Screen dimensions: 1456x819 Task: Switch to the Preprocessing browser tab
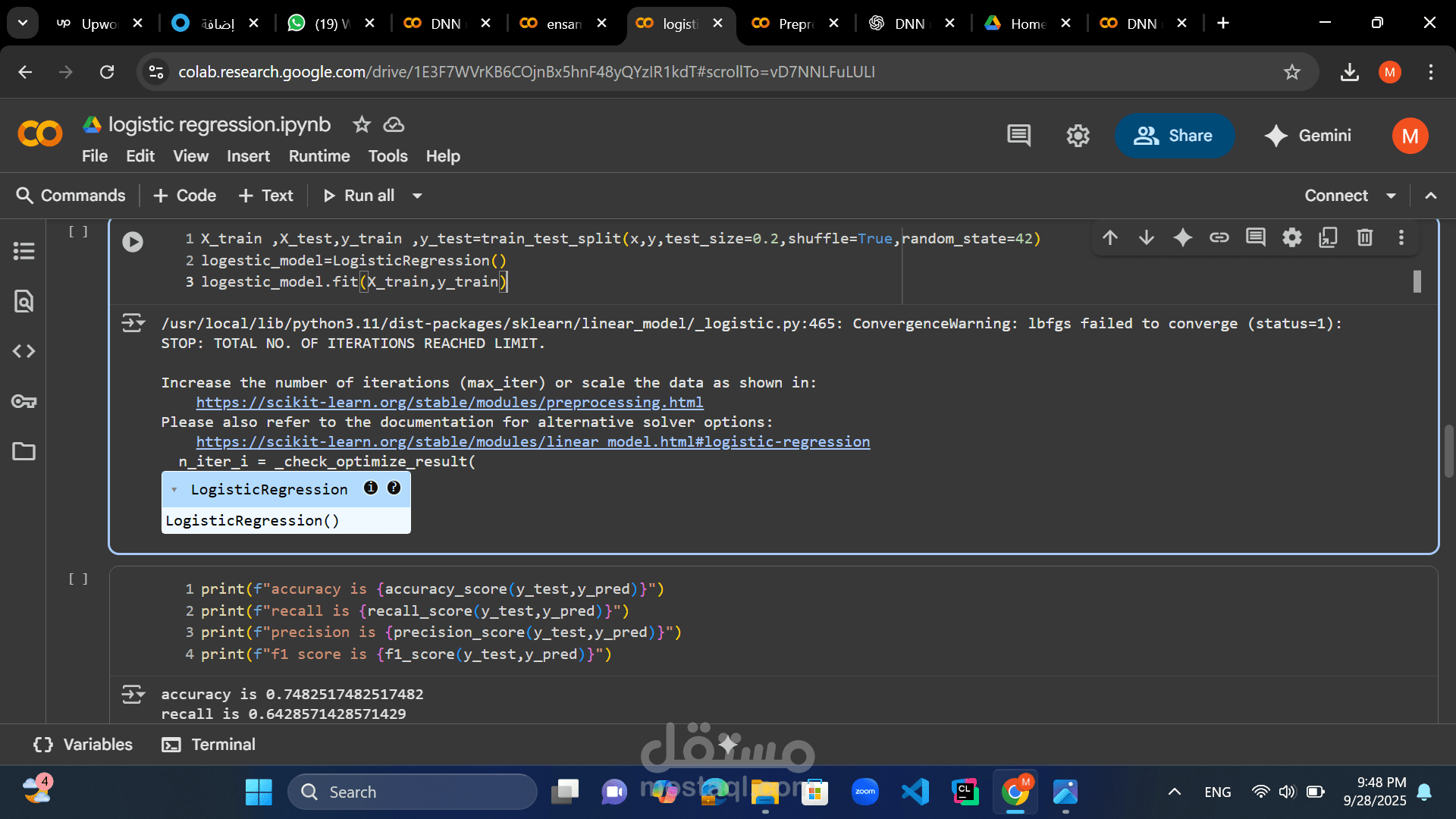[x=794, y=24]
